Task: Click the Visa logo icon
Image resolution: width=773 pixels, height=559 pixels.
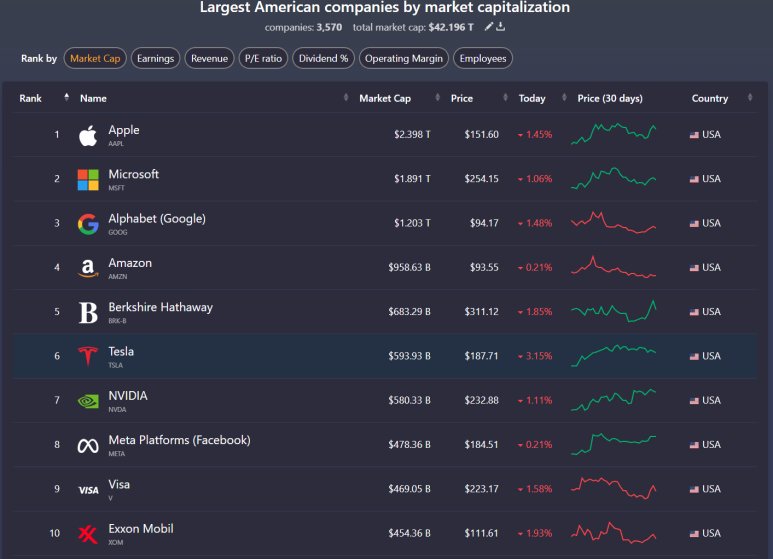Action: point(88,490)
